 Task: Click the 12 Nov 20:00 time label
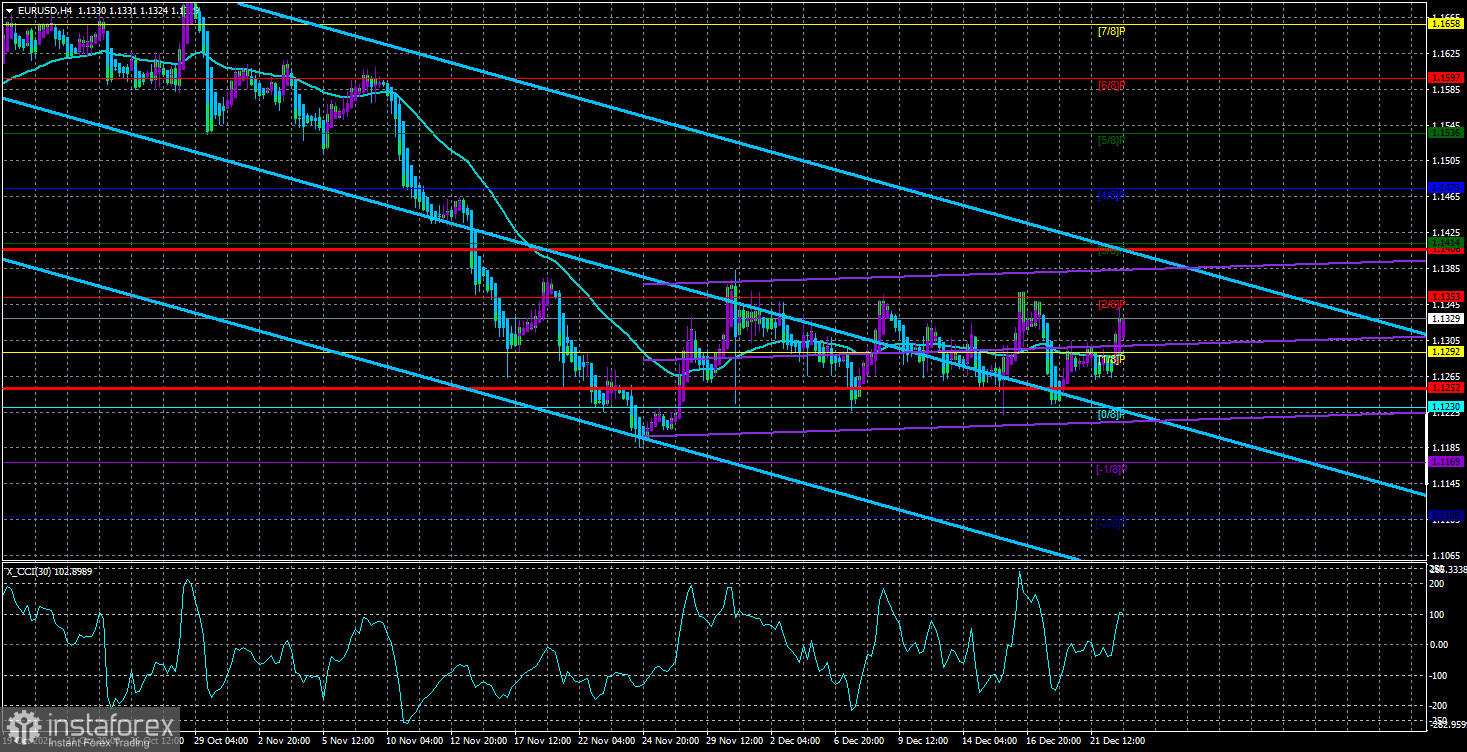(480, 741)
